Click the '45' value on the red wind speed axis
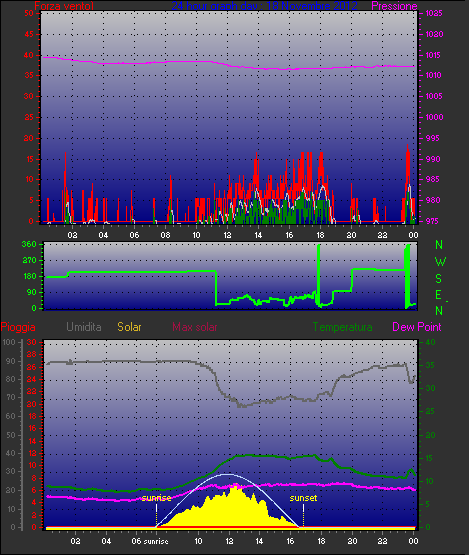The image size is (469, 555). [29, 34]
